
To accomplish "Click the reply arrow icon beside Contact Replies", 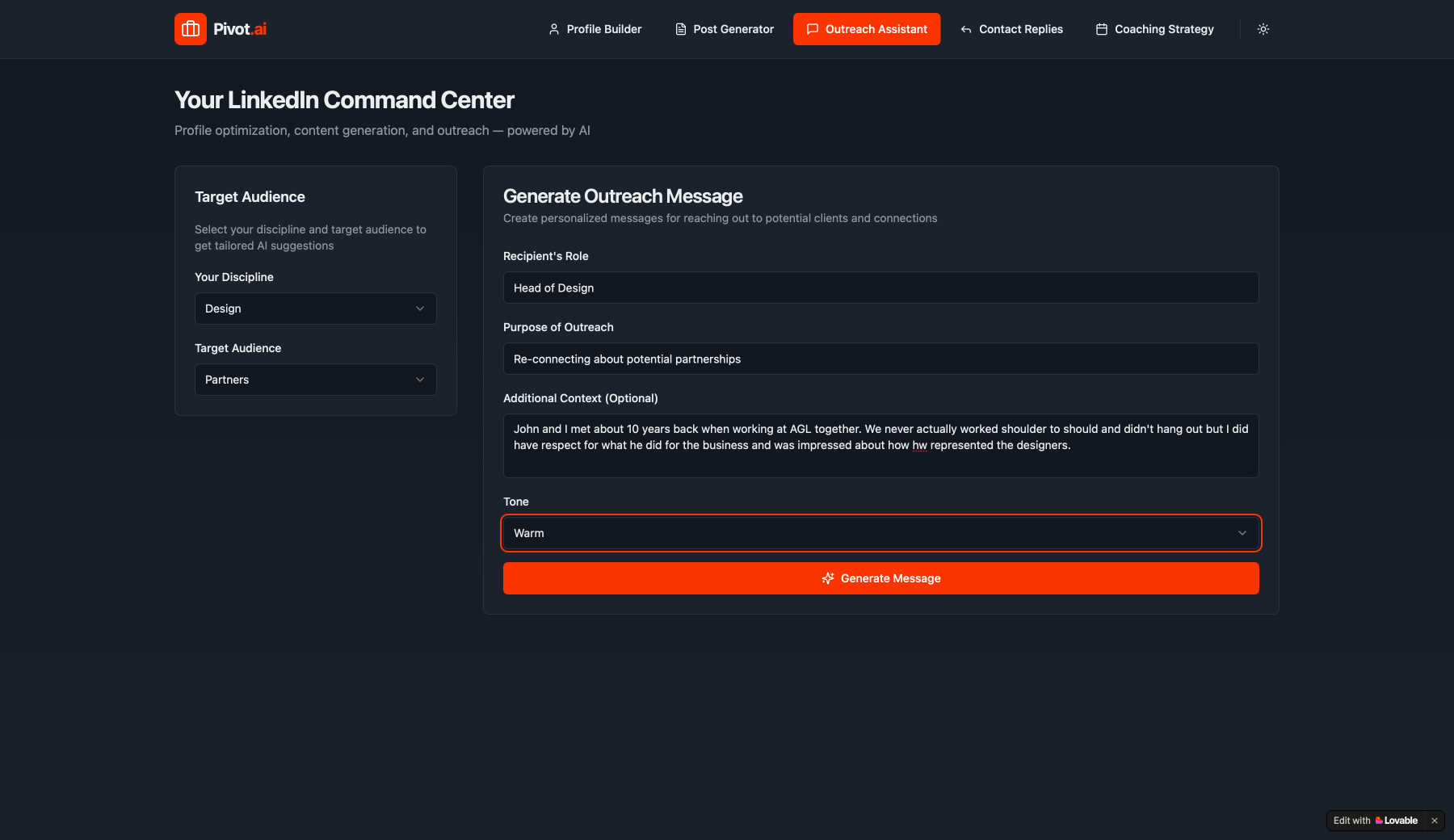I will coord(966,29).
